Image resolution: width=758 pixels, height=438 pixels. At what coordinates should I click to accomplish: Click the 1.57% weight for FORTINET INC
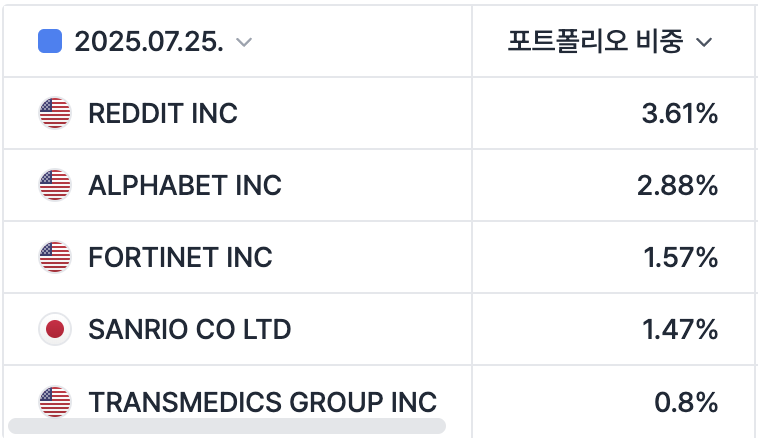(680, 257)
